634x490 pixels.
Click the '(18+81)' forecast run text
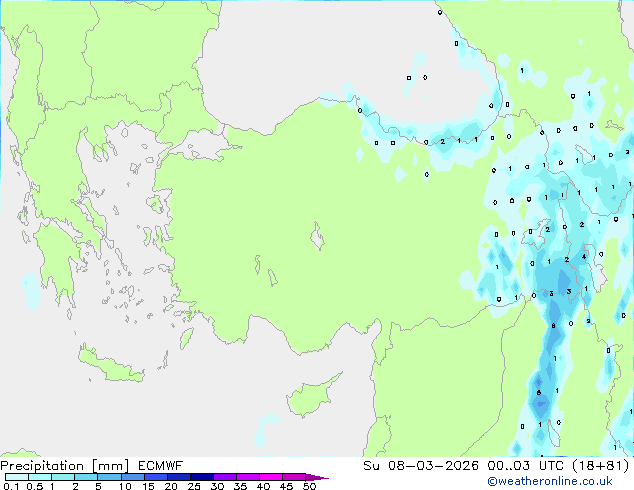(x=601, y=466)
